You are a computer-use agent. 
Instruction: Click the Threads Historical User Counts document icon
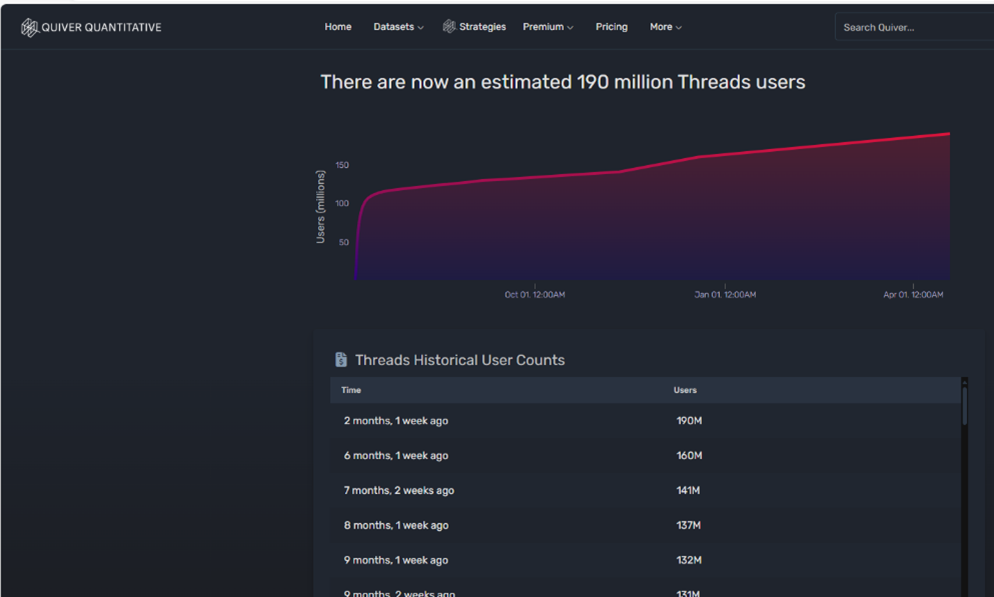[x=341, y=359]
